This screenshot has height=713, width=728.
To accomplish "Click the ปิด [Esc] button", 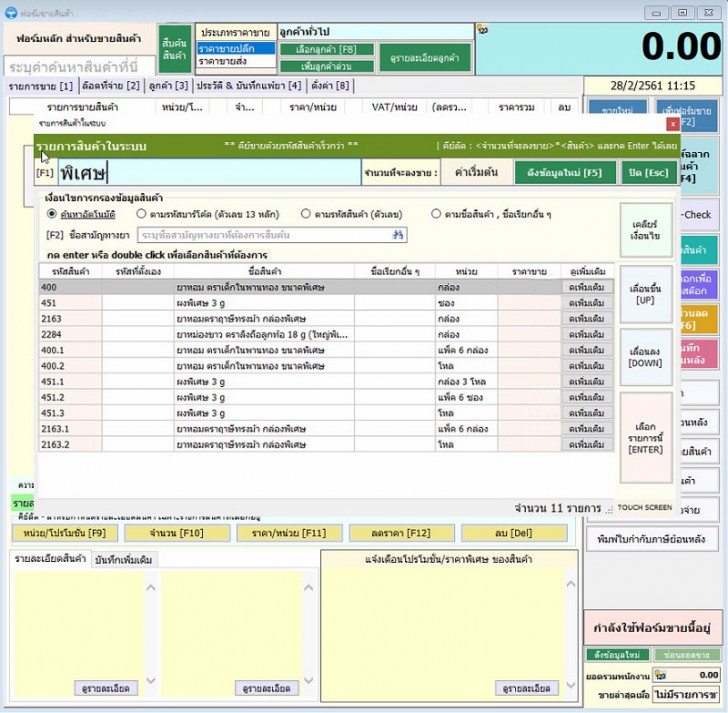I will point(646,172).
